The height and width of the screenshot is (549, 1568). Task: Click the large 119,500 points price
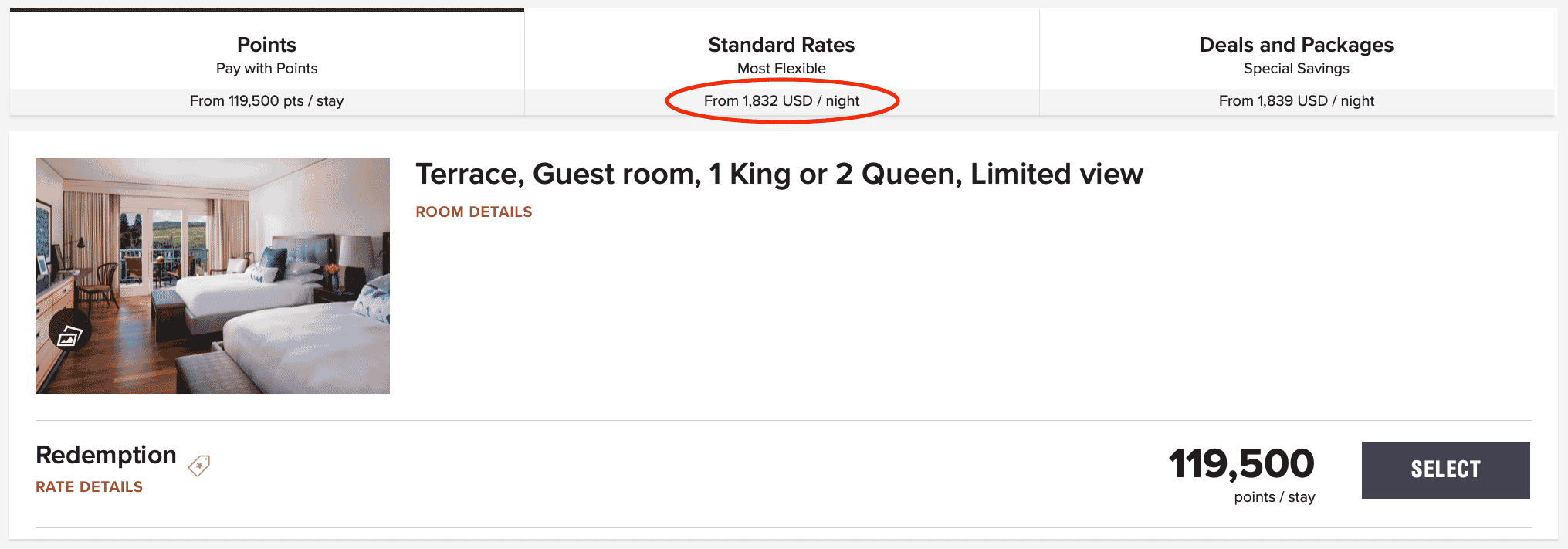click(x=1241, y=464)
